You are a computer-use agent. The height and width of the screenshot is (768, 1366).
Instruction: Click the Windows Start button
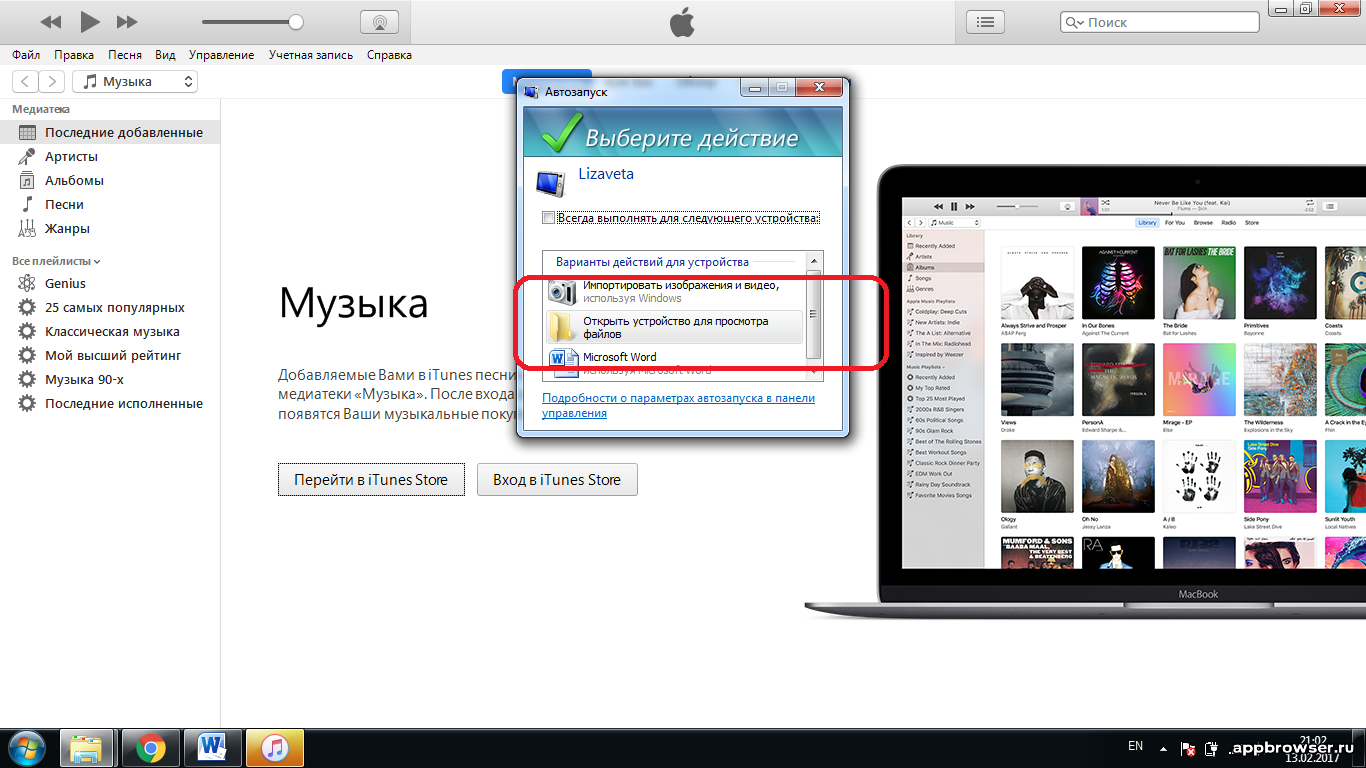coord(27,748)
